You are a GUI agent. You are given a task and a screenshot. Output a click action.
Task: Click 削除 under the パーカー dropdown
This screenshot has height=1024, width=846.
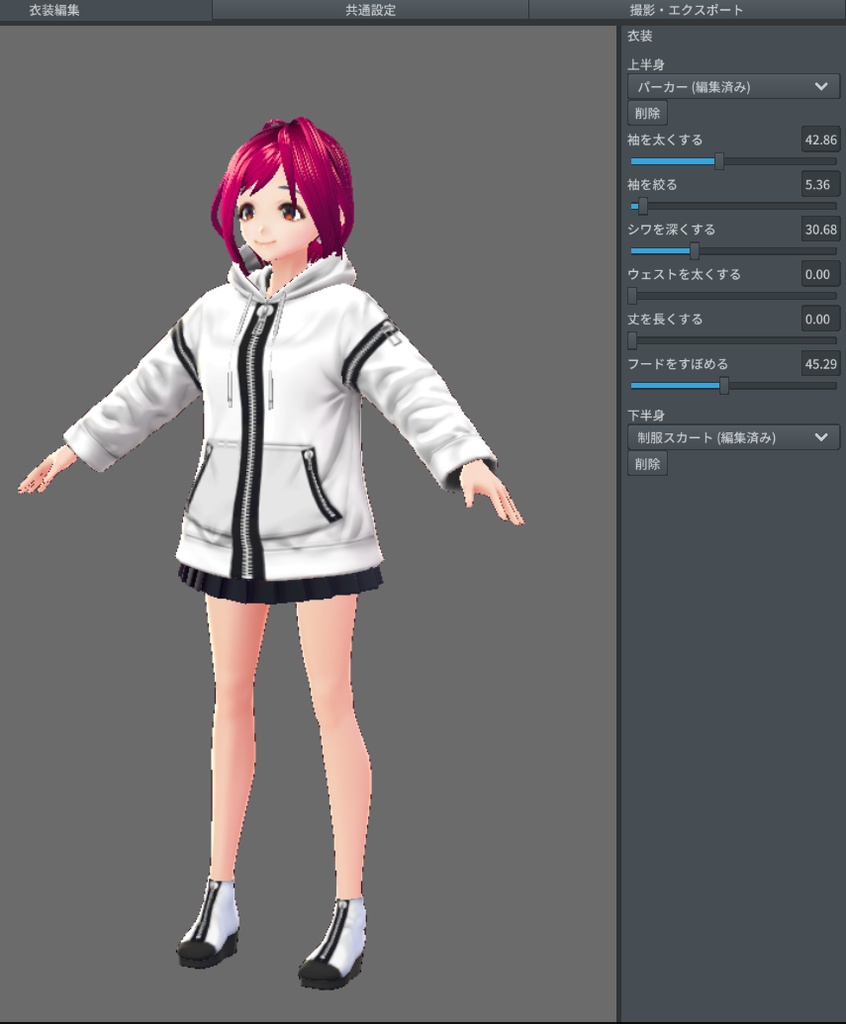[x=648, y=113]
